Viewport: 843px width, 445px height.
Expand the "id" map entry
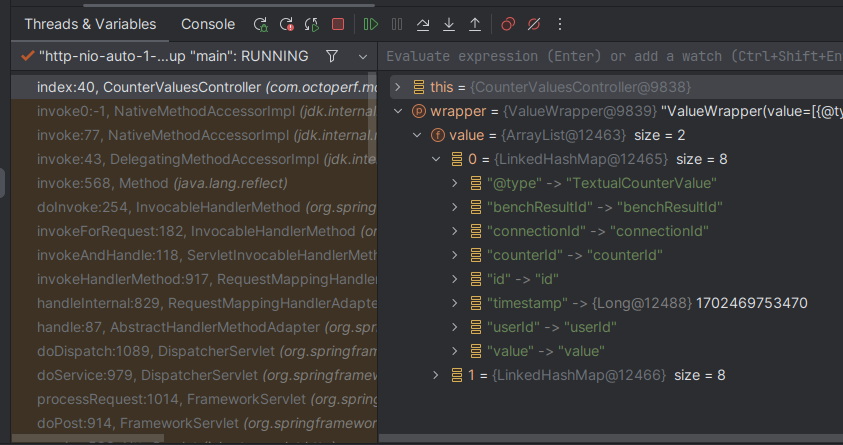click(455, 279)
